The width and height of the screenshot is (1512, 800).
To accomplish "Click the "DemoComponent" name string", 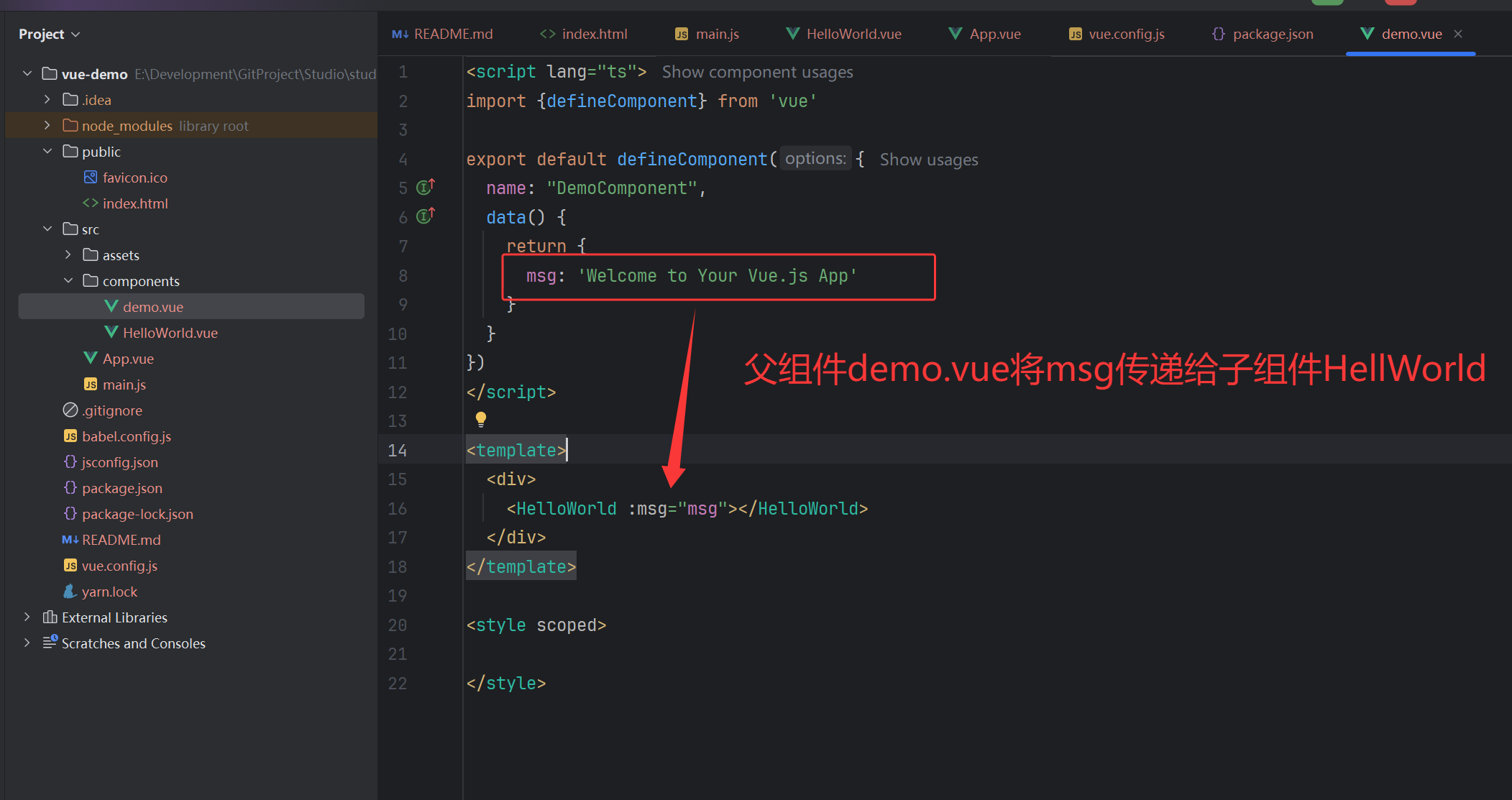I will (x=622, y=188).
